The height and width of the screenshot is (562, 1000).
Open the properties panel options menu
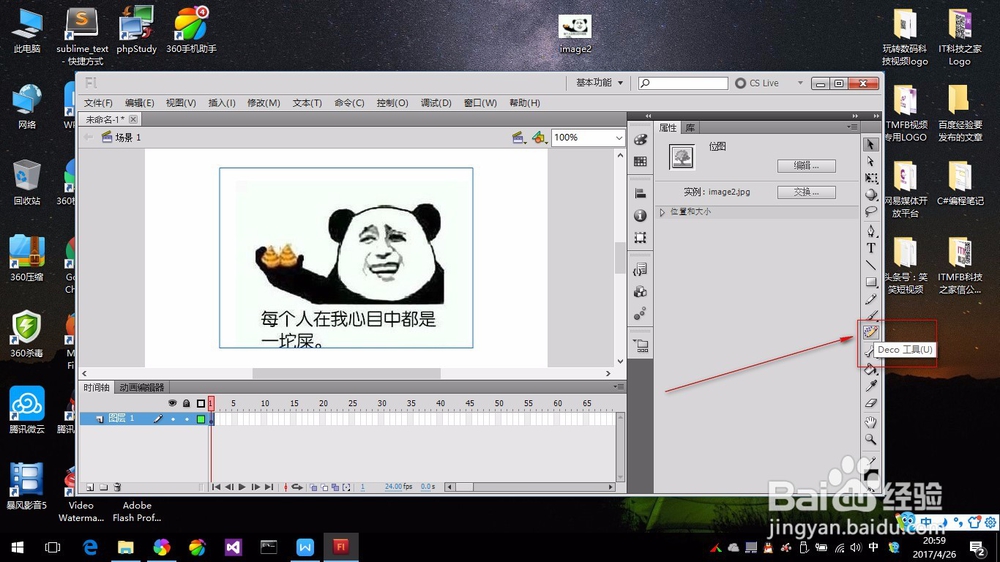[x=852, y=127]
